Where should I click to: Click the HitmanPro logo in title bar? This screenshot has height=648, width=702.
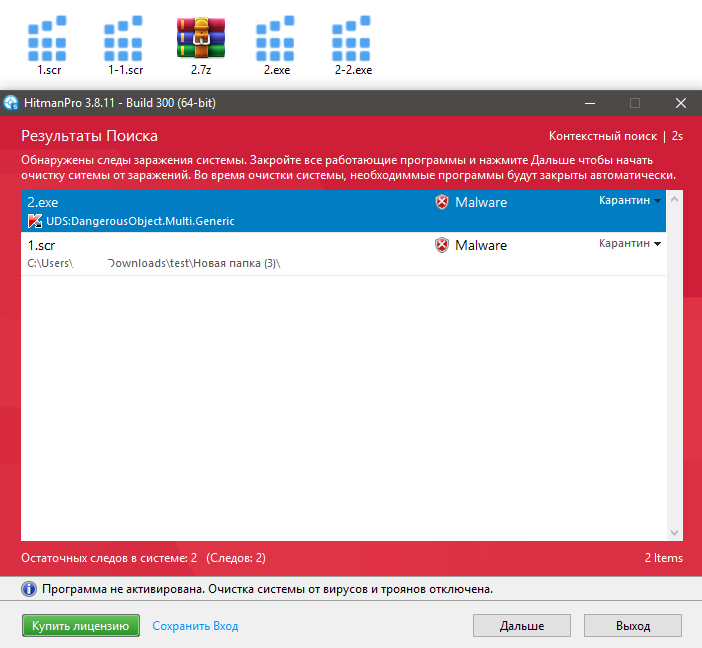click(x=11, y=103)
